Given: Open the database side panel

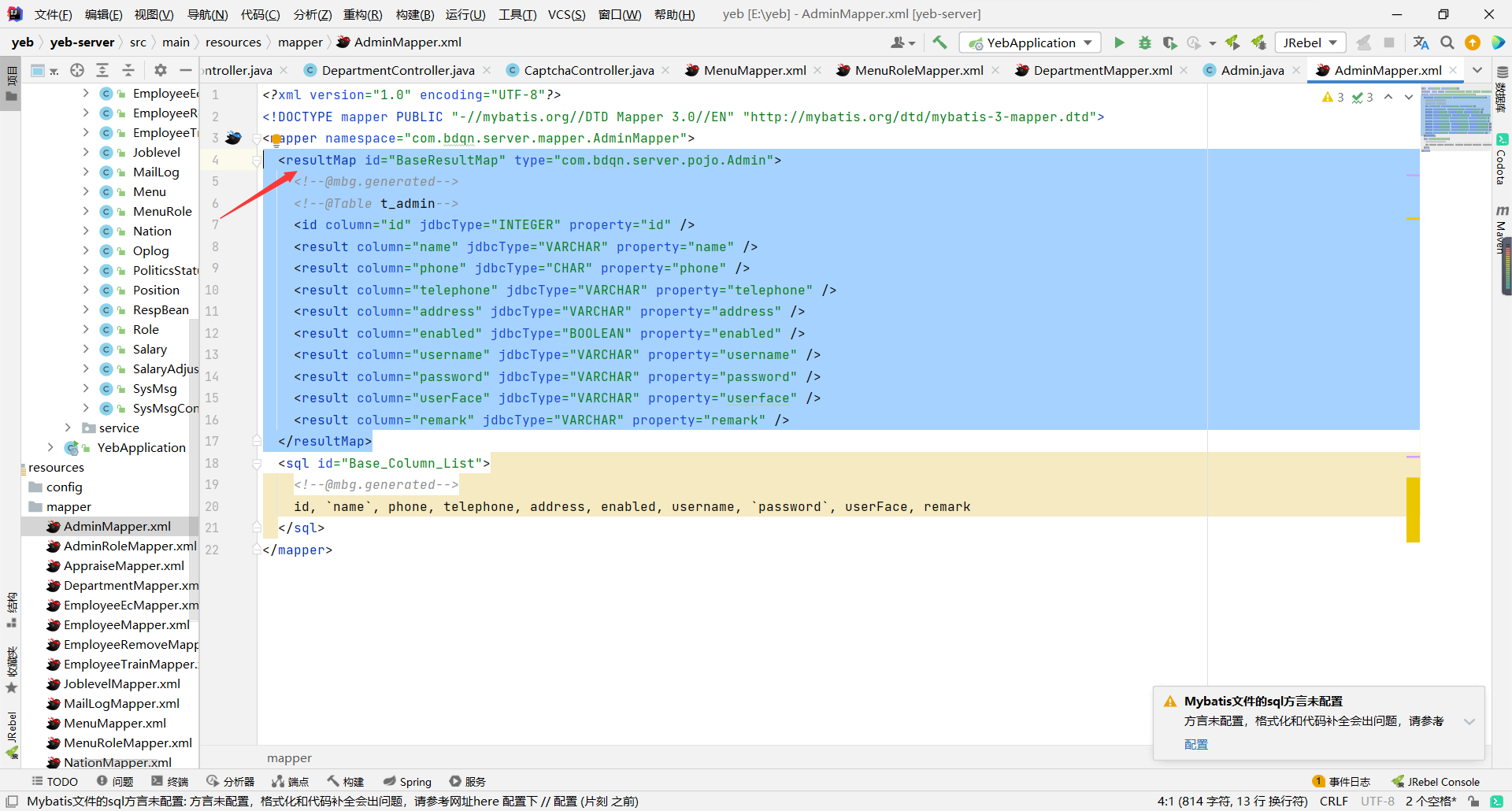Looking at the screenshot, I should coord(1502,89).
